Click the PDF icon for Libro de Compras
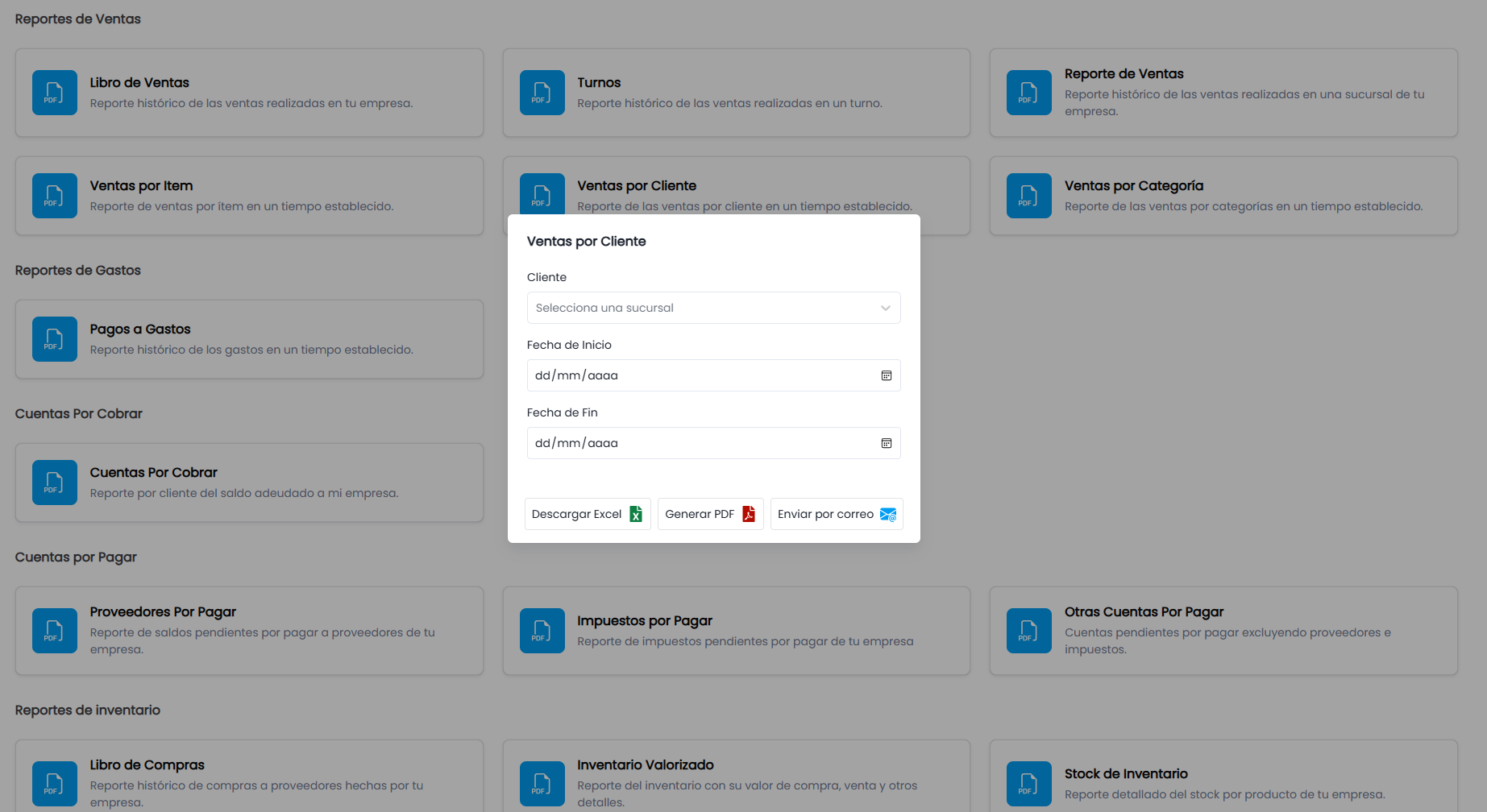Screen dimensions: 1487x812 click(x=55, y=784)
